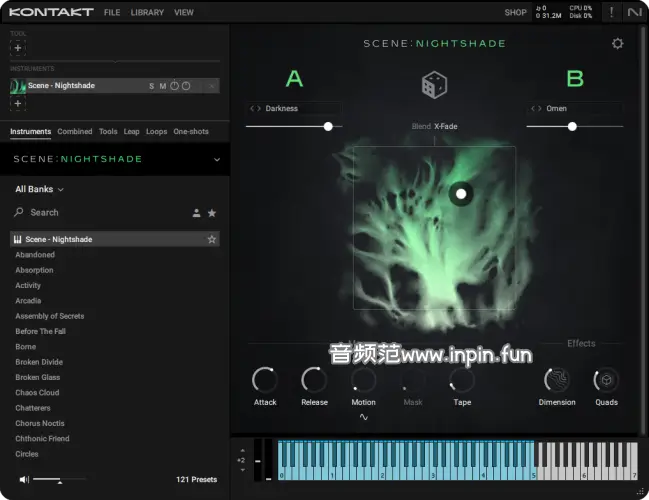Click the Attack knob
This screenshot has height=500, width=649.
[x=265, y=380]
